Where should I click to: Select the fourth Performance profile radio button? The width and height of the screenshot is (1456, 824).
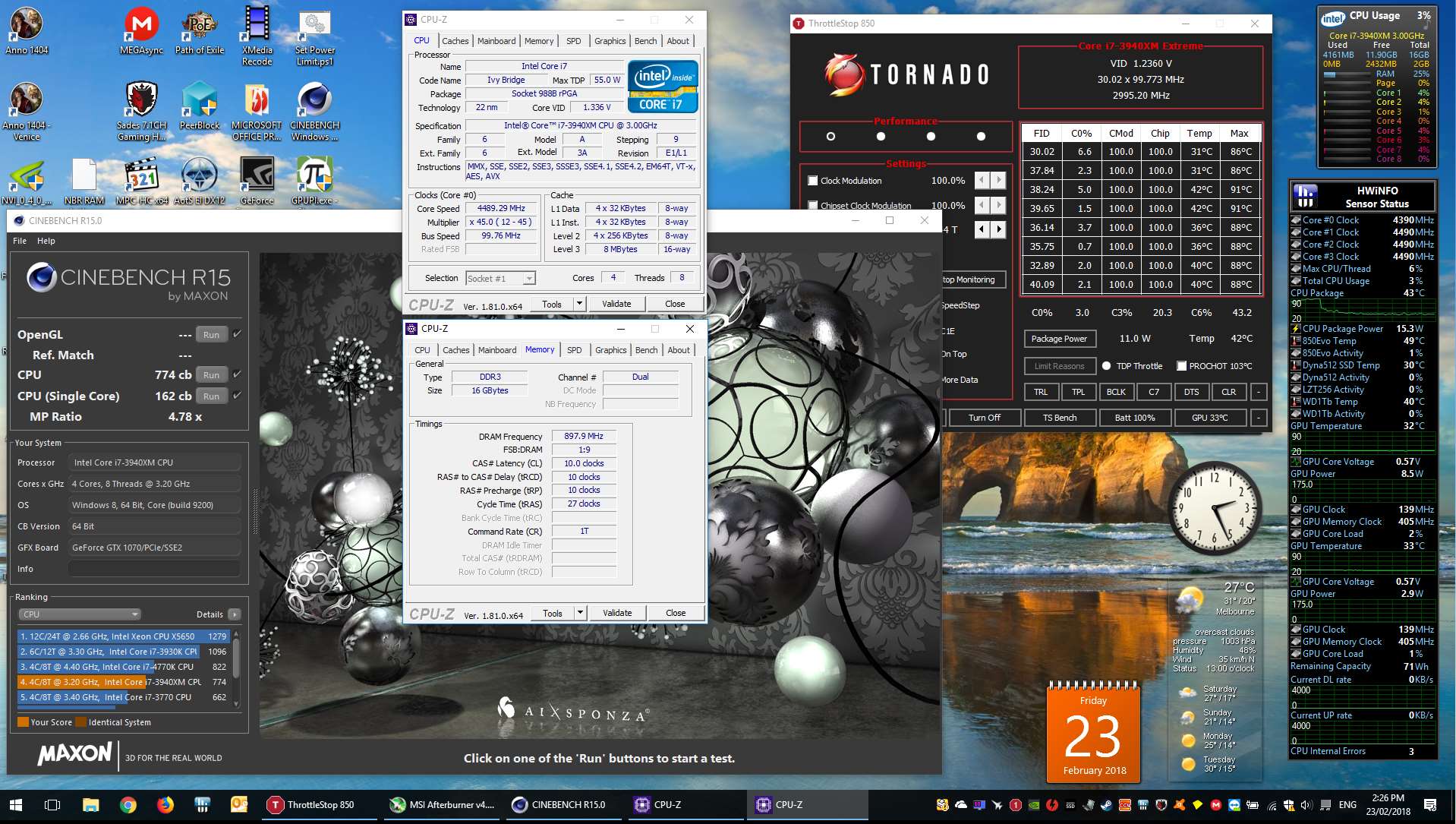(x=981, y=137)
